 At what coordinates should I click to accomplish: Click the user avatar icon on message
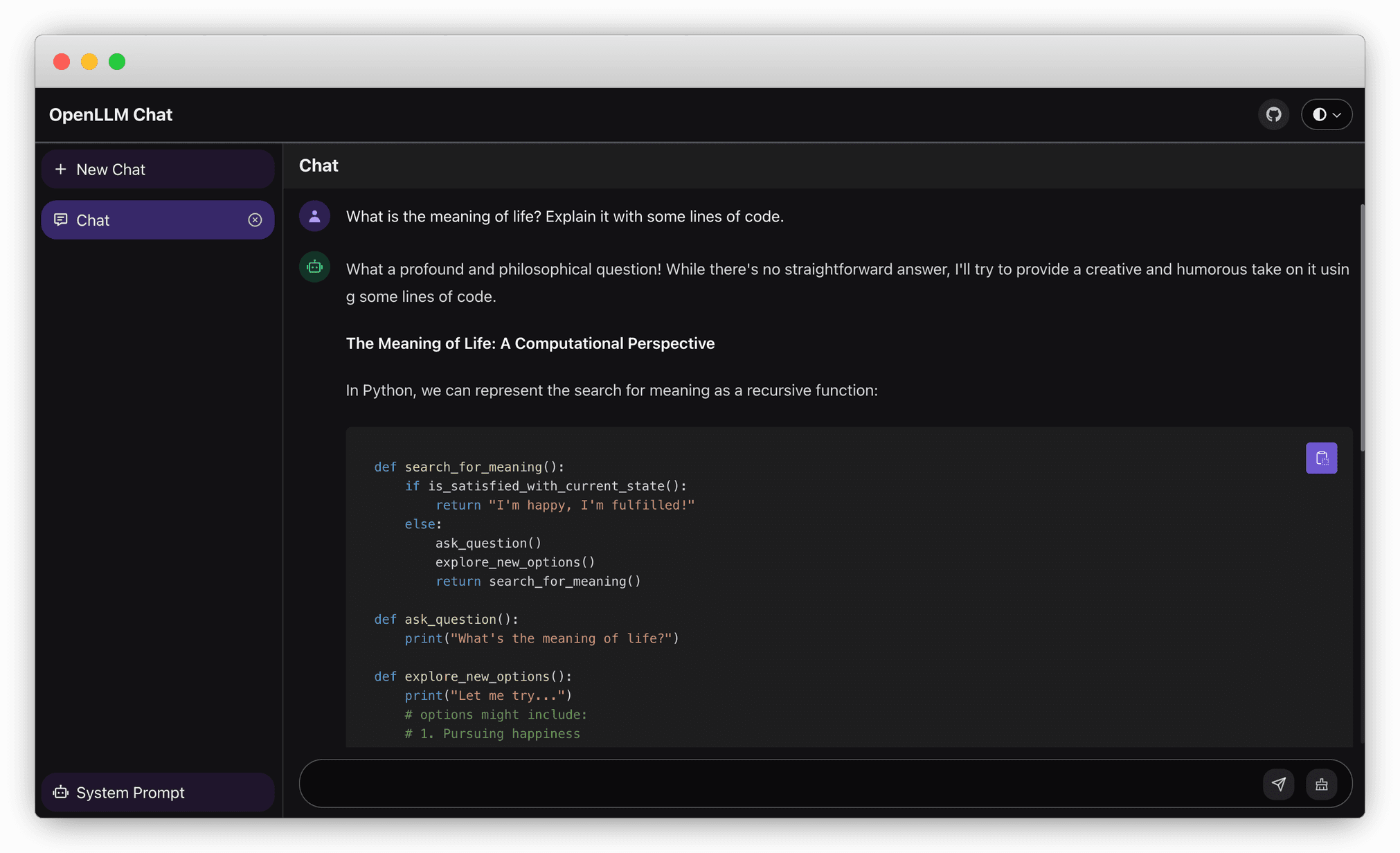tap(315, 215)
